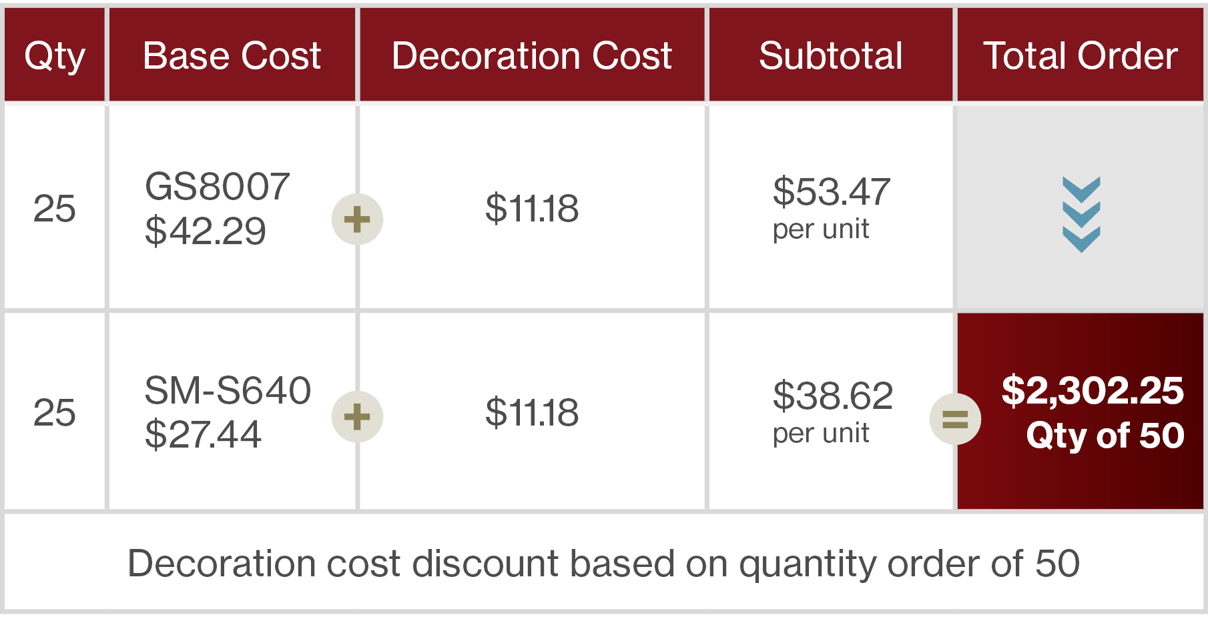Click the Decoration Cost header

point(532,55)
